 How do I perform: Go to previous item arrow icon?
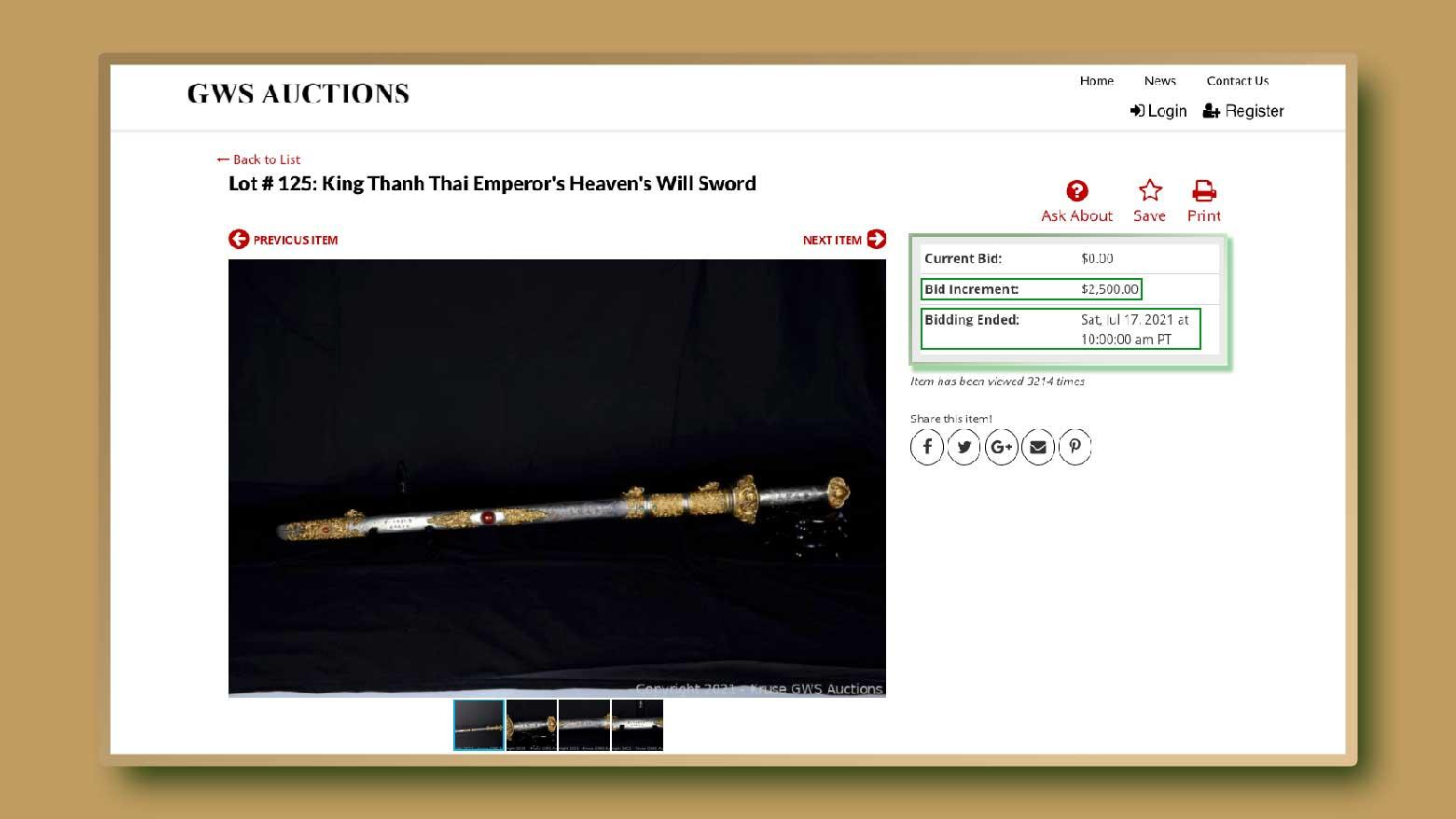pos(239,239)
